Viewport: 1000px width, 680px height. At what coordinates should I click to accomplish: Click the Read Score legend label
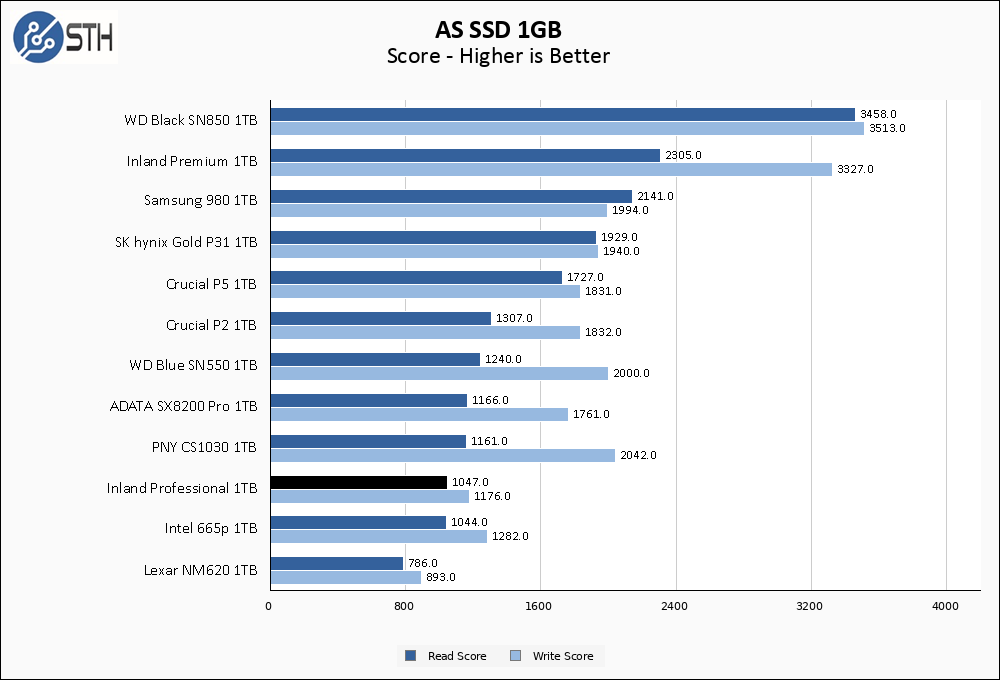click(x=457, y=656)
